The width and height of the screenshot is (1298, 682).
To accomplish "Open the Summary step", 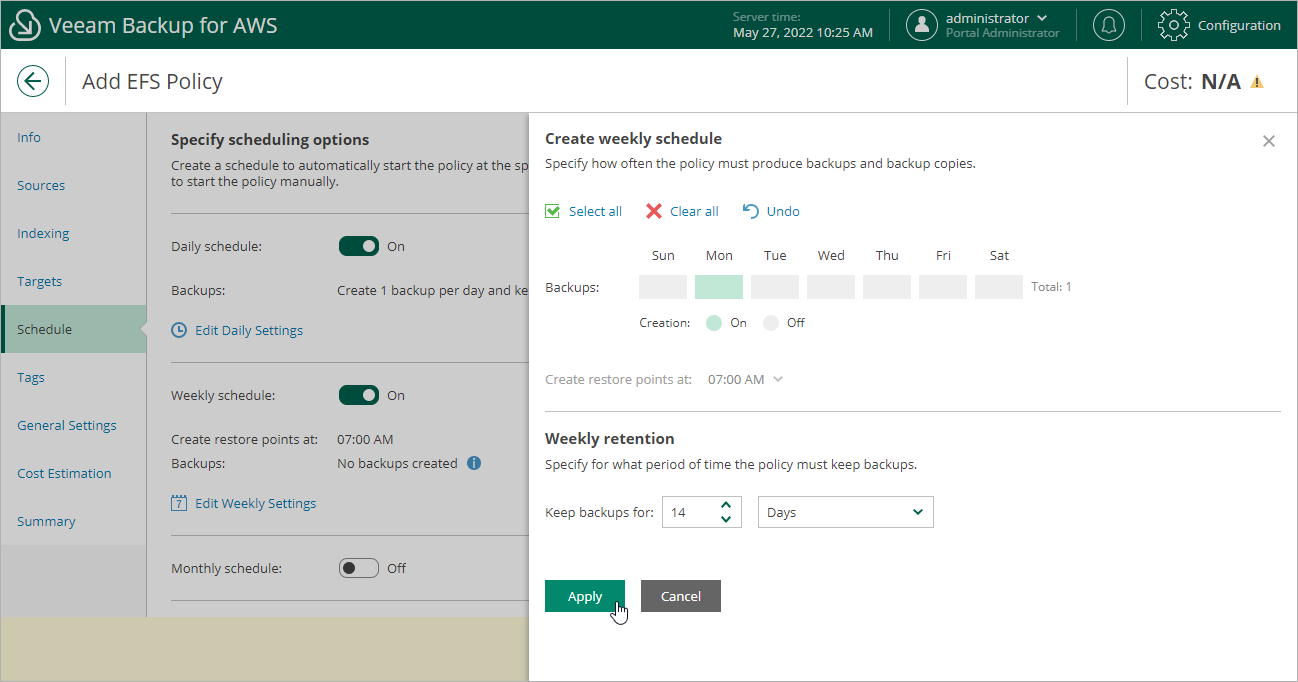I will (x=74, y=521).
